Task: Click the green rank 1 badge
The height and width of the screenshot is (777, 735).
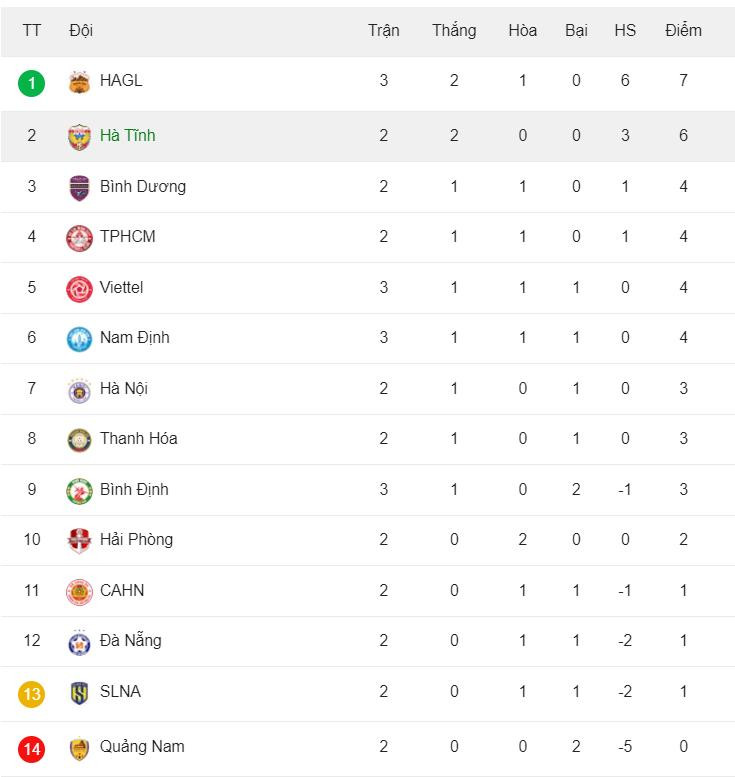Action: tap(31, 82)
